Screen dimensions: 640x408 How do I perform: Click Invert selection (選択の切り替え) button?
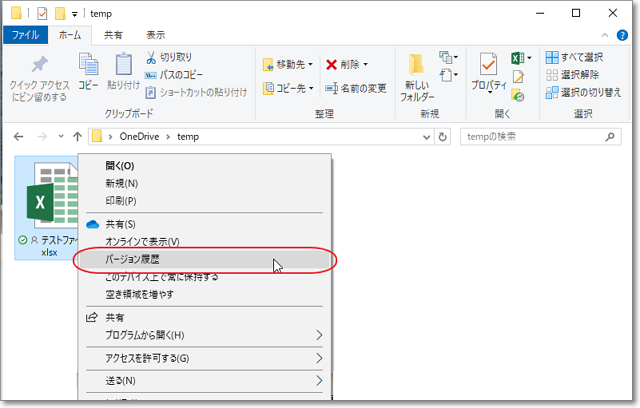click(582, 93)
